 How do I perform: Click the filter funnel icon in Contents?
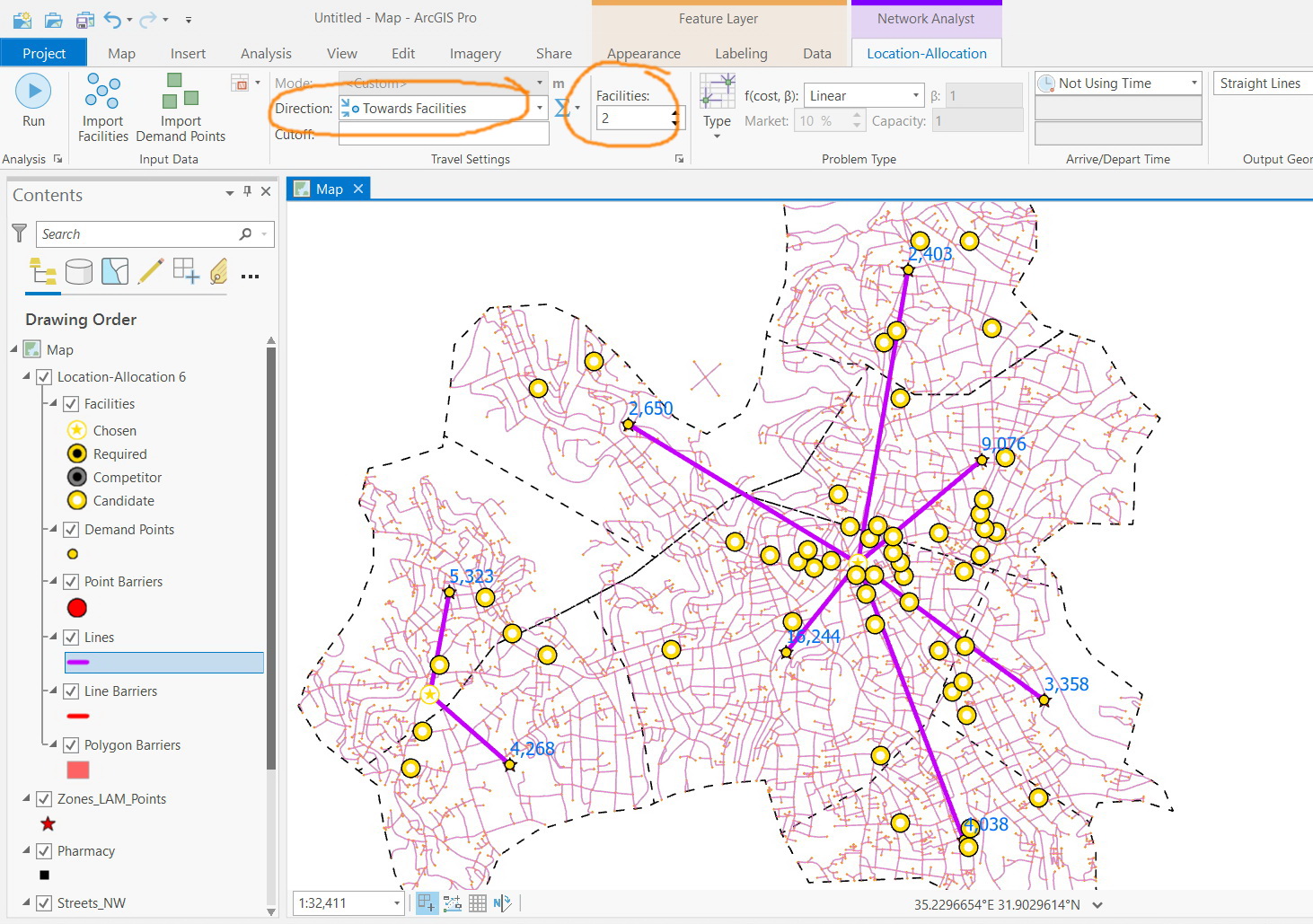click(x=19, y=233)
